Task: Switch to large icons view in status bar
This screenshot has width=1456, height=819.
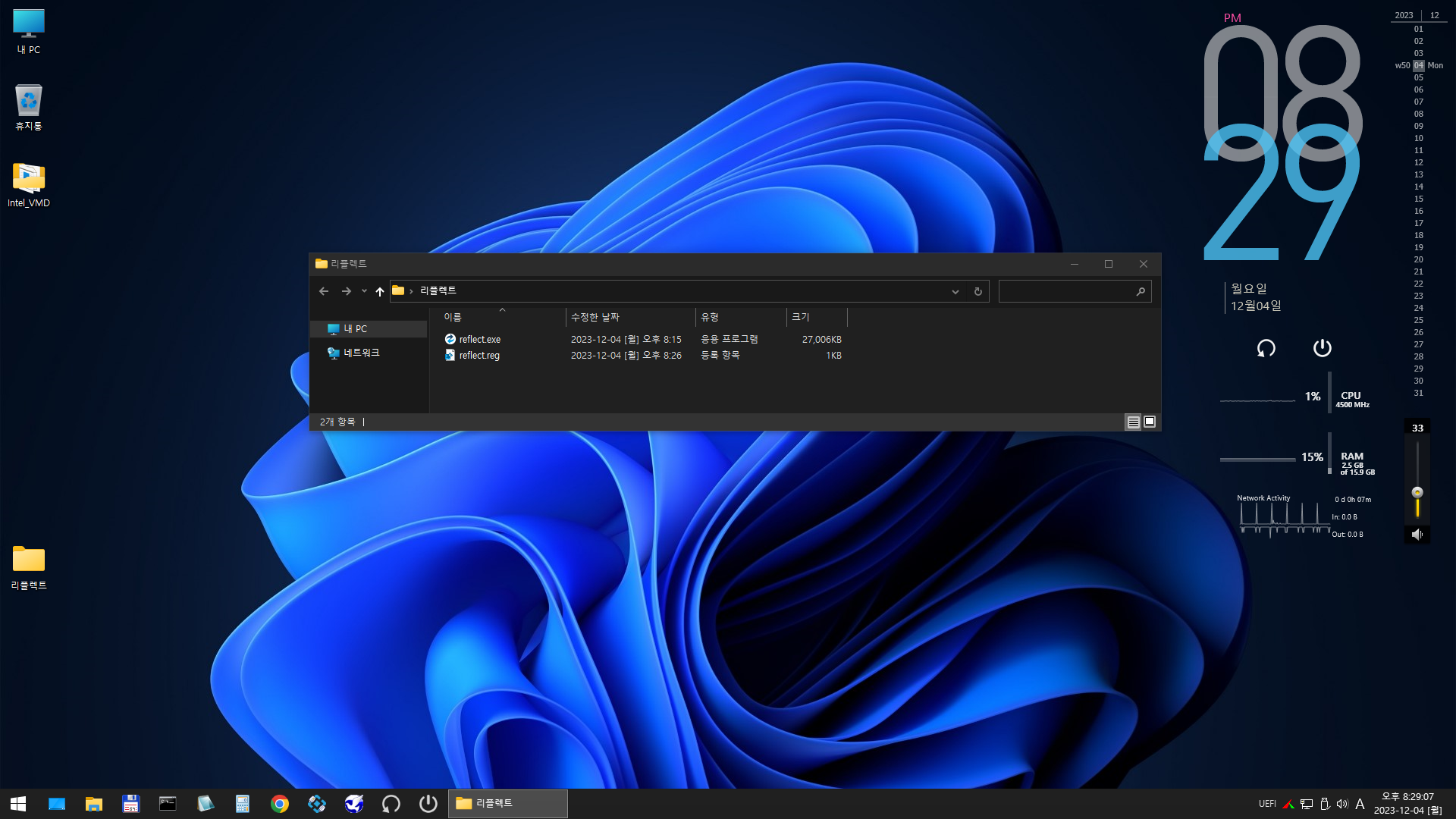Action: (1150, 422)
